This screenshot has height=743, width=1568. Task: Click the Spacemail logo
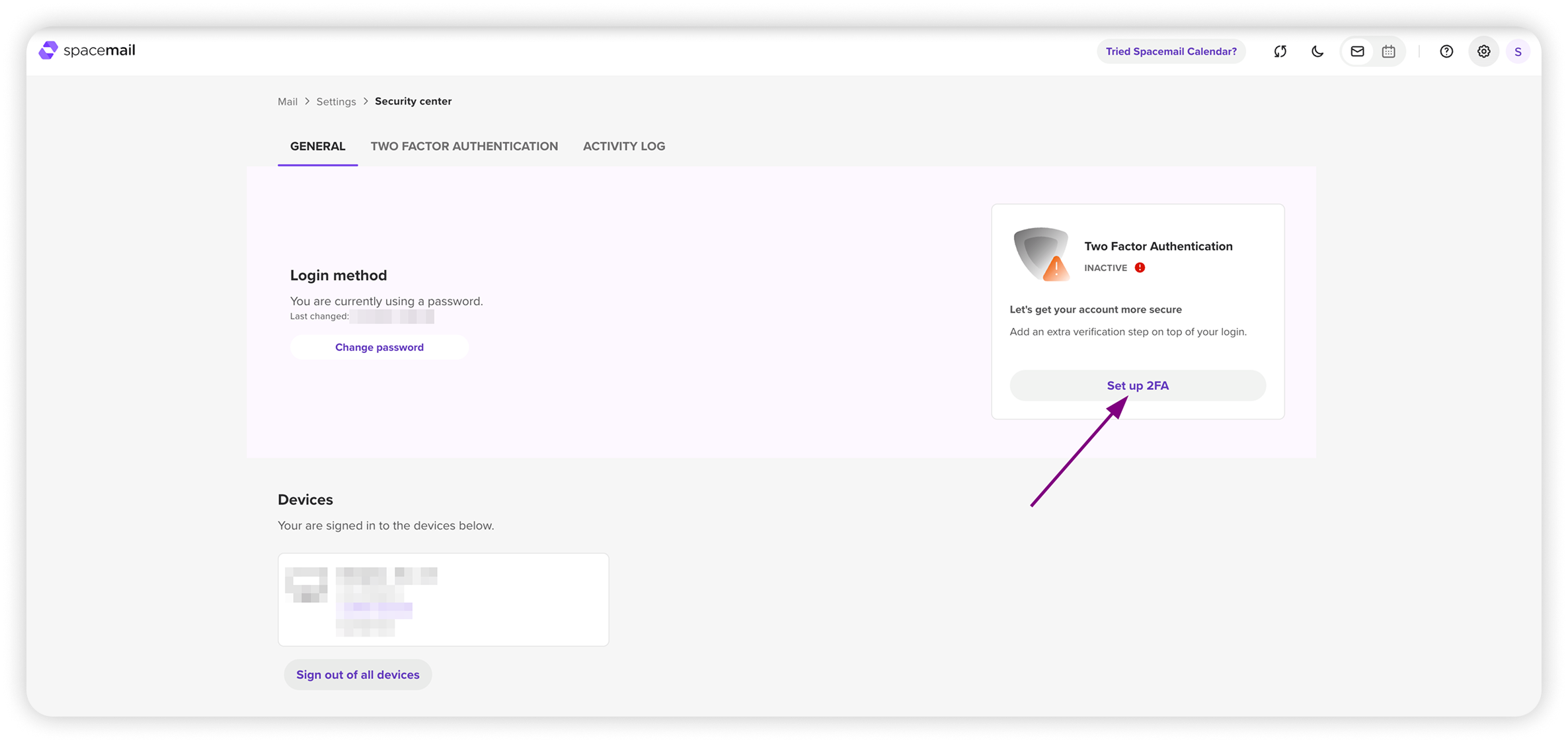pos(87,50)
